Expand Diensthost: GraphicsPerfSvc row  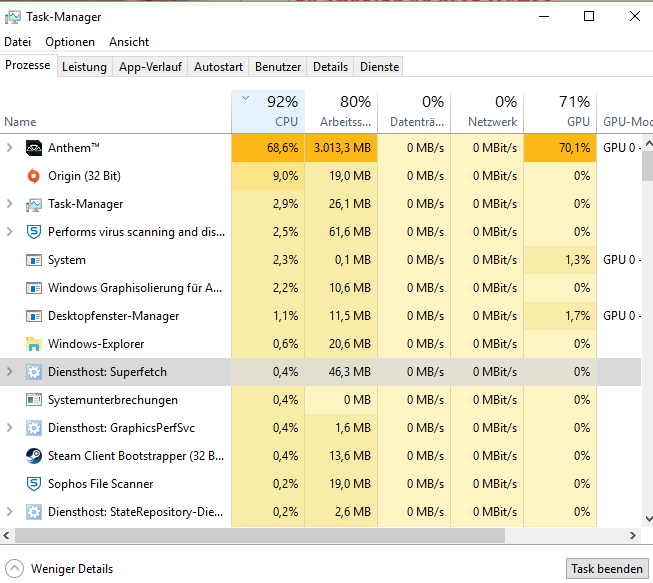(10, 428)
